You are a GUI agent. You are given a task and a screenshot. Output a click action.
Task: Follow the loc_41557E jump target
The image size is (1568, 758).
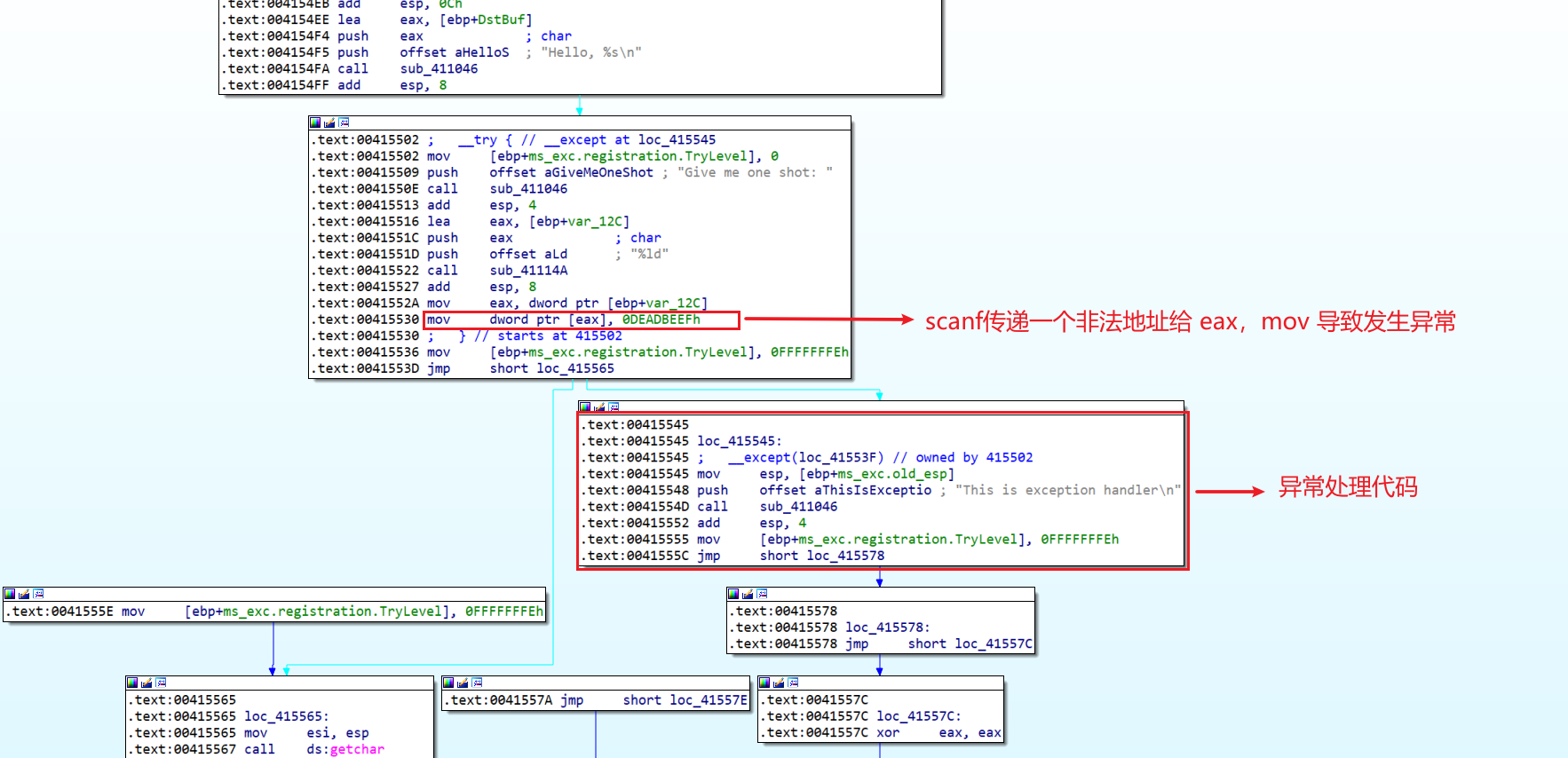708,700
